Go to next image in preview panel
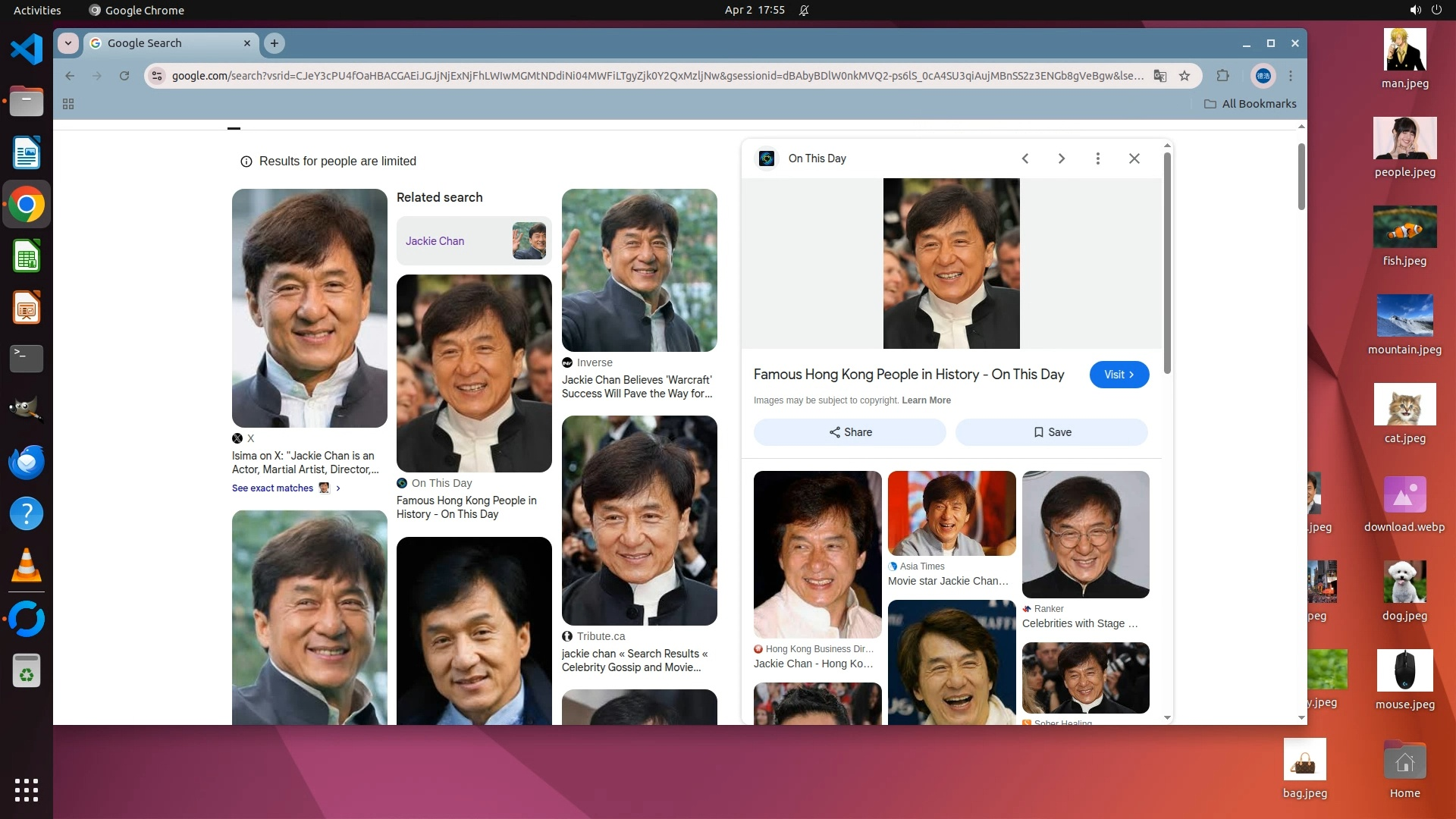Image resolution: width=1456 pixels, height=819 pixels. [x=1061, y=158]
